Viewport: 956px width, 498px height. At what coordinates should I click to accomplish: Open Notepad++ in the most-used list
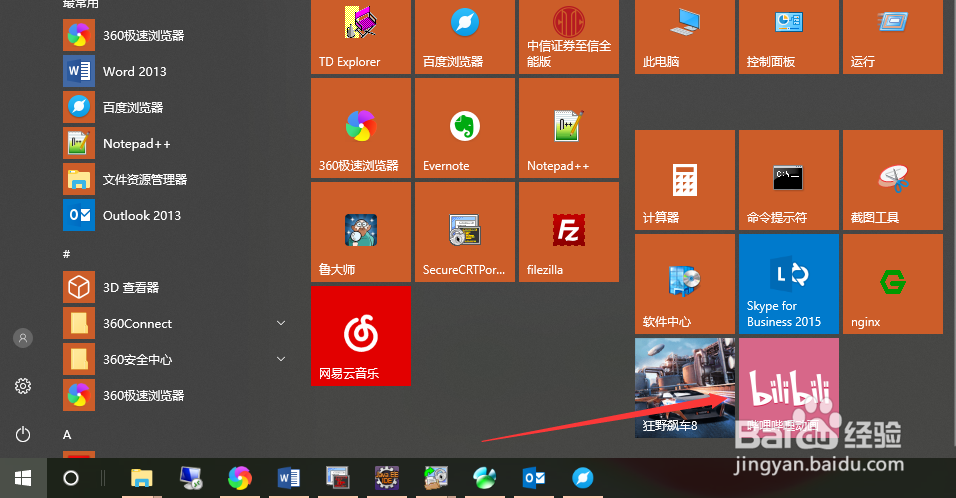(177, 143)
